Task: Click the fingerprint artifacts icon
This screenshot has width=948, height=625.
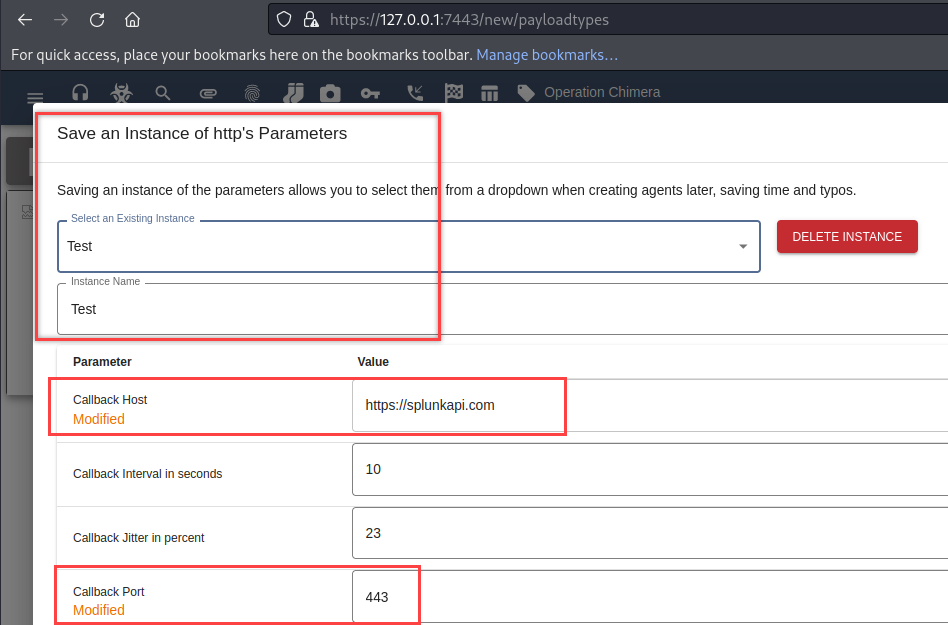Action: [x=251, y=93]
